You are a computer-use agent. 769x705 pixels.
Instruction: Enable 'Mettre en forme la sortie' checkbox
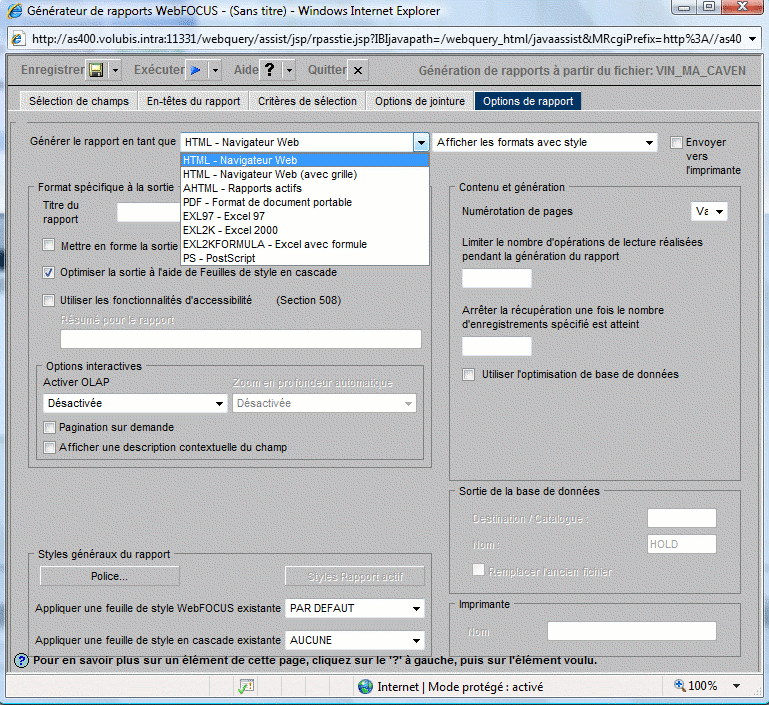point(49,244)
